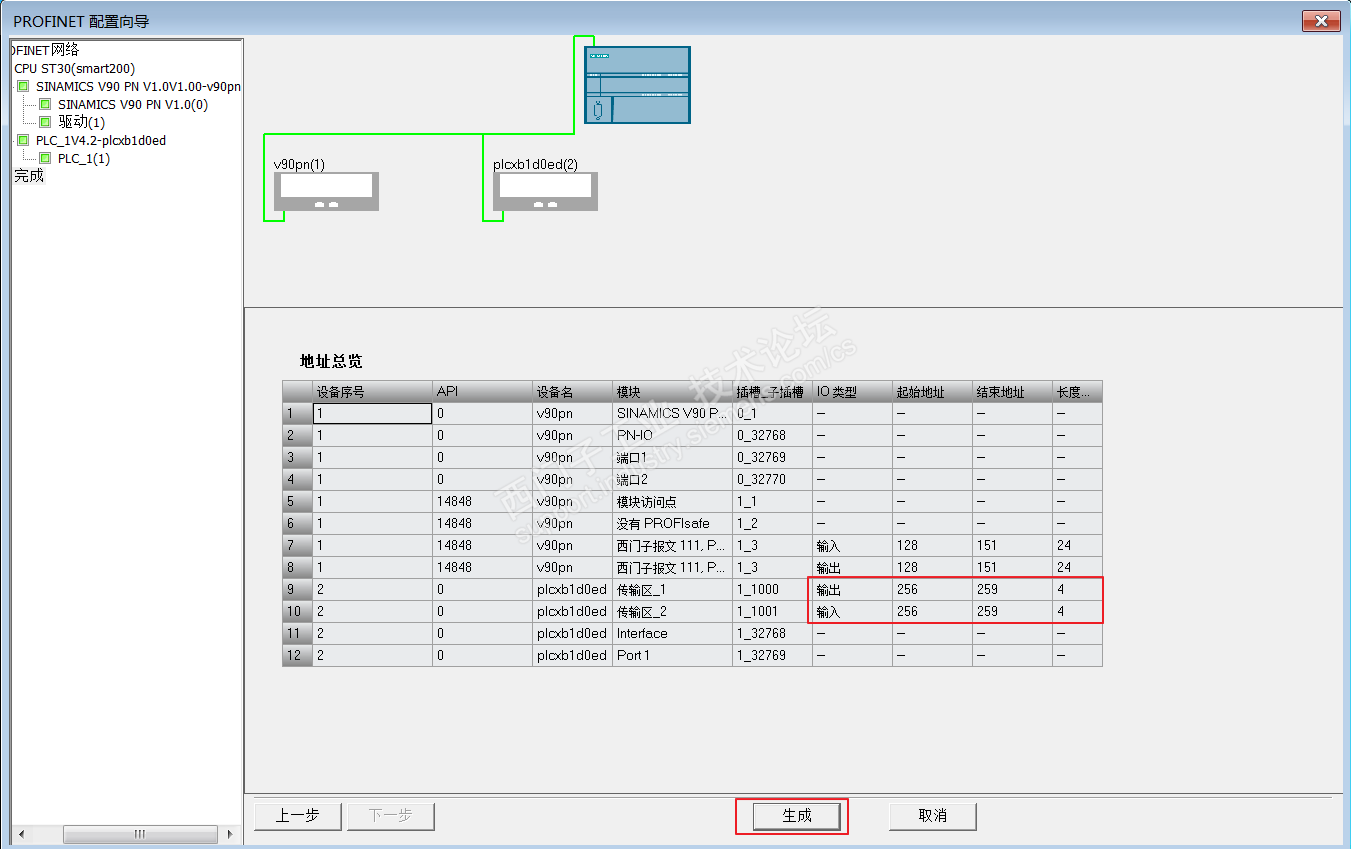Click the IO 类型 column header
This screenshot has width=1351, height=849.
pos(853,392)
